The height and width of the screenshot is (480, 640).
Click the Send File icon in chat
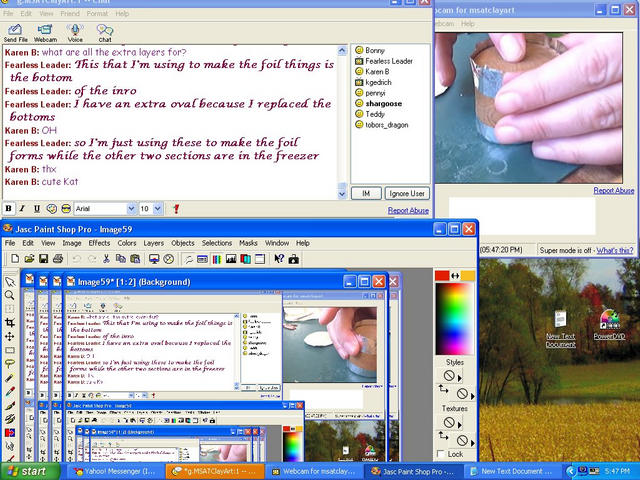[x=16, y=33]
